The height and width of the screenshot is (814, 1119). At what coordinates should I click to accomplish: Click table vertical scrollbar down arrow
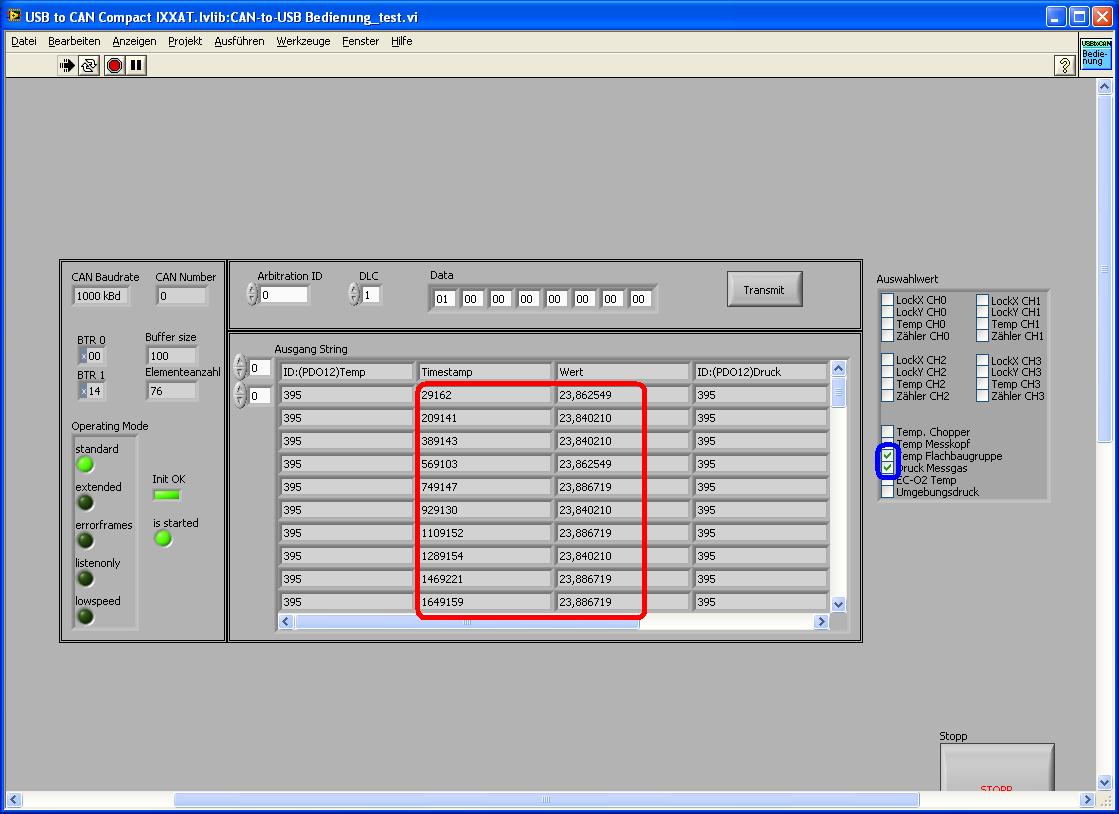pos(839,604)
